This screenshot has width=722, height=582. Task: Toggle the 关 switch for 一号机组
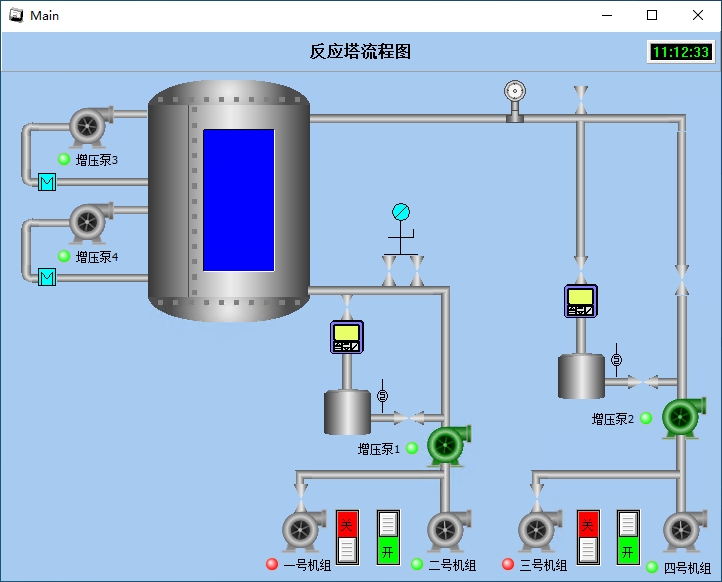point(347,537)
